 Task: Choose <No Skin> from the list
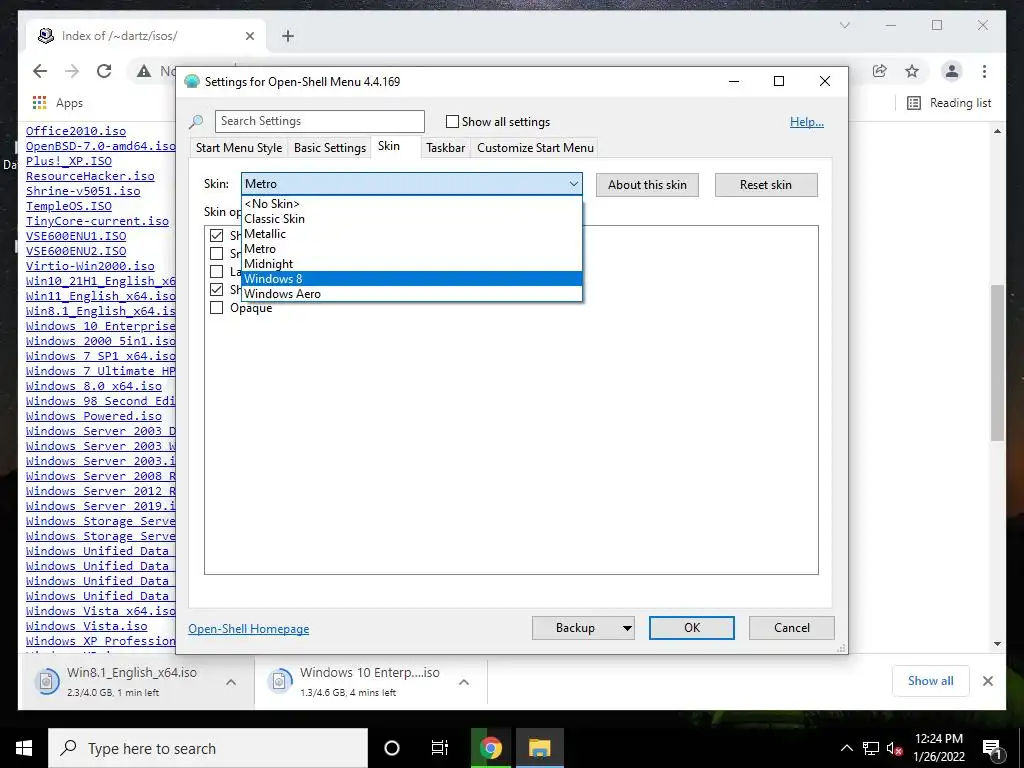(411, 204)
